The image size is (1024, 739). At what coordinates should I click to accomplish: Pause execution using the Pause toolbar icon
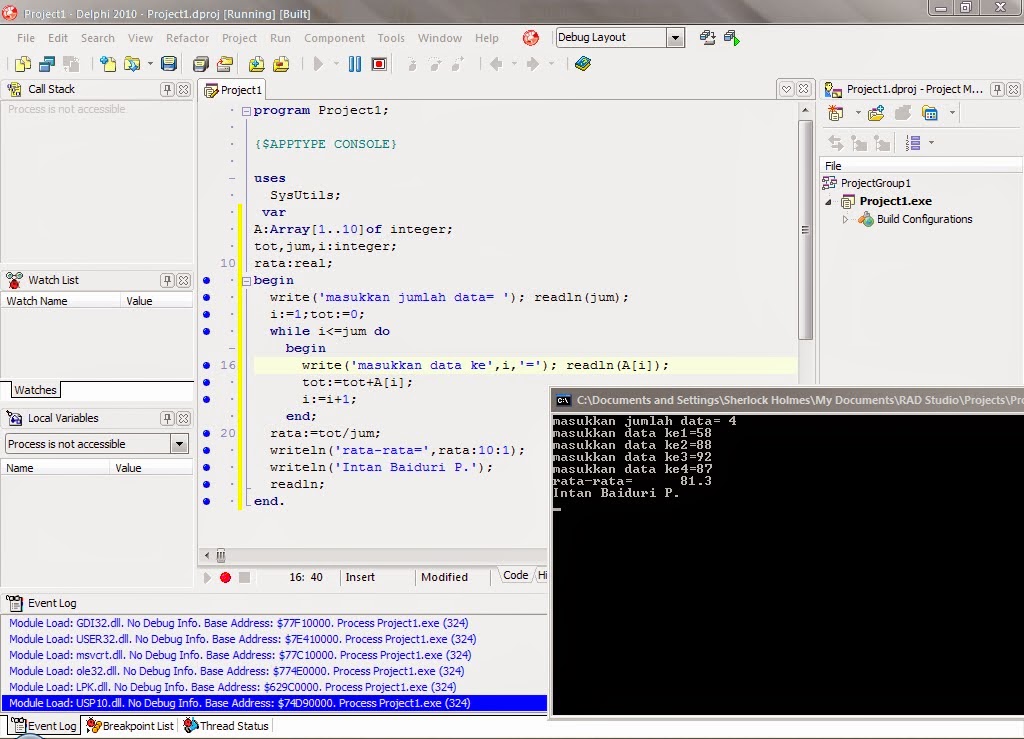[355, 63]
